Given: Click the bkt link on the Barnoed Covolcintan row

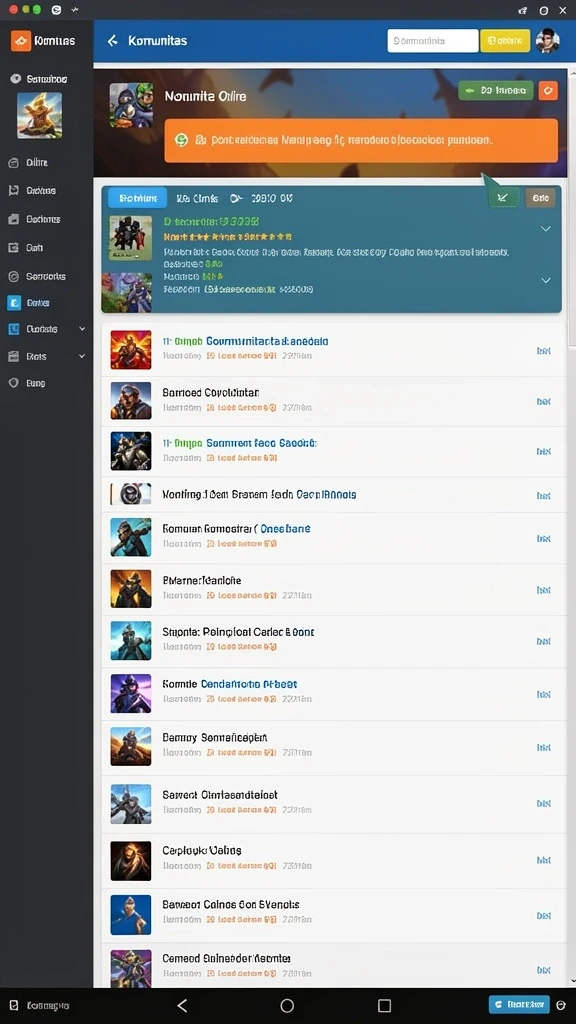Looking at the screenshot, I should pos(543,402).
